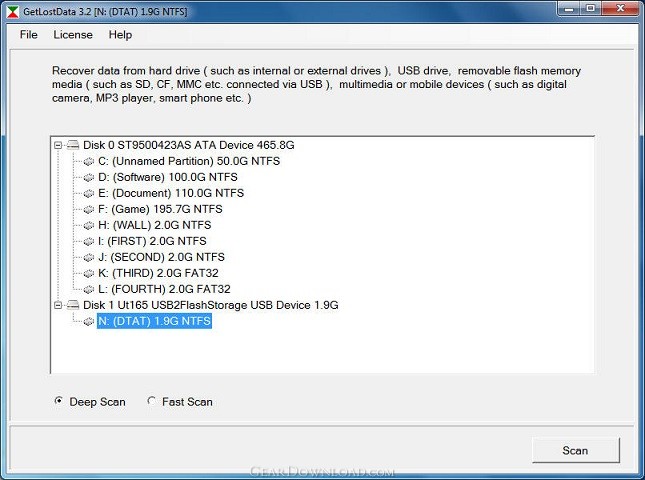Click the partition icon beside I: (FIRST)
The height and width of the screenshot is (480, 645).
(x=88, y=241)
